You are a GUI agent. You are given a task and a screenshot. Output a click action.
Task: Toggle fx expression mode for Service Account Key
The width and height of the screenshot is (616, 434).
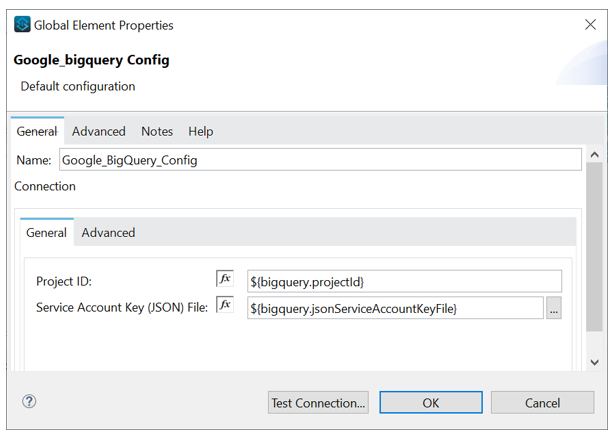click(225, 304)
